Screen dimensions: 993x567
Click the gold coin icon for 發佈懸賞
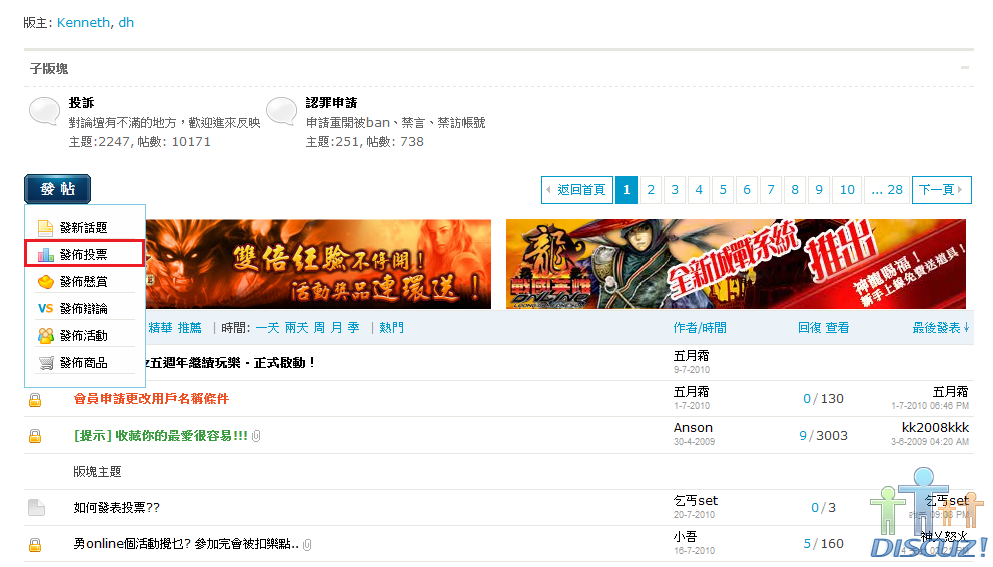[x=45, y=281]
